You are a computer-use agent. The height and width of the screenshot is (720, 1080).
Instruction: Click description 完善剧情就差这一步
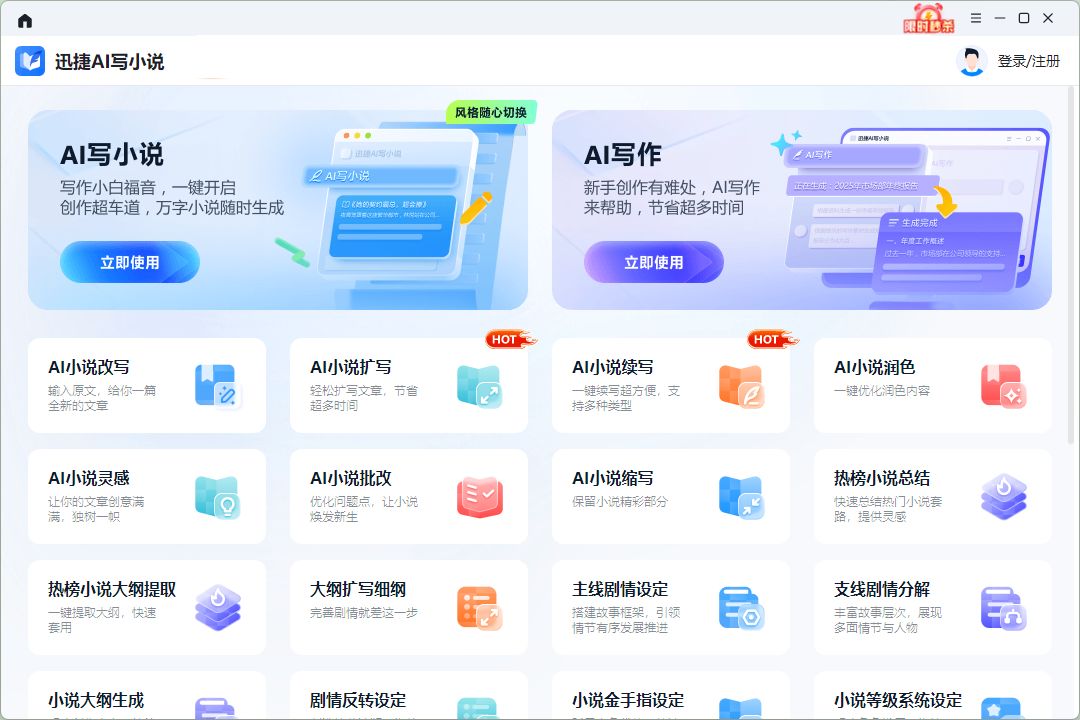pyautogui.click(x=364, y=613)
